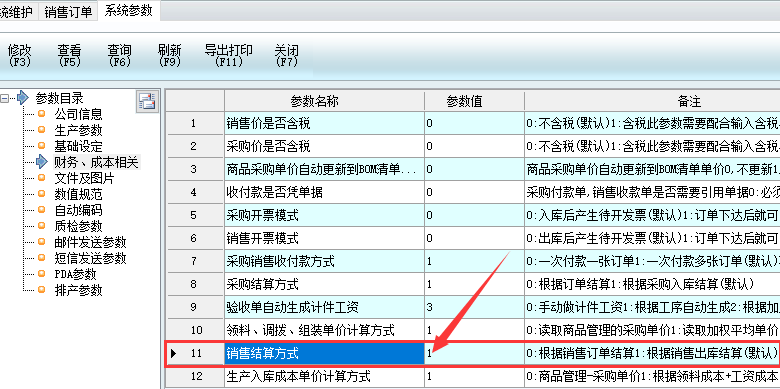Click the row indicator arrow of row 11
The height and width of the screenshot is (389, 780).
[174, 354]
